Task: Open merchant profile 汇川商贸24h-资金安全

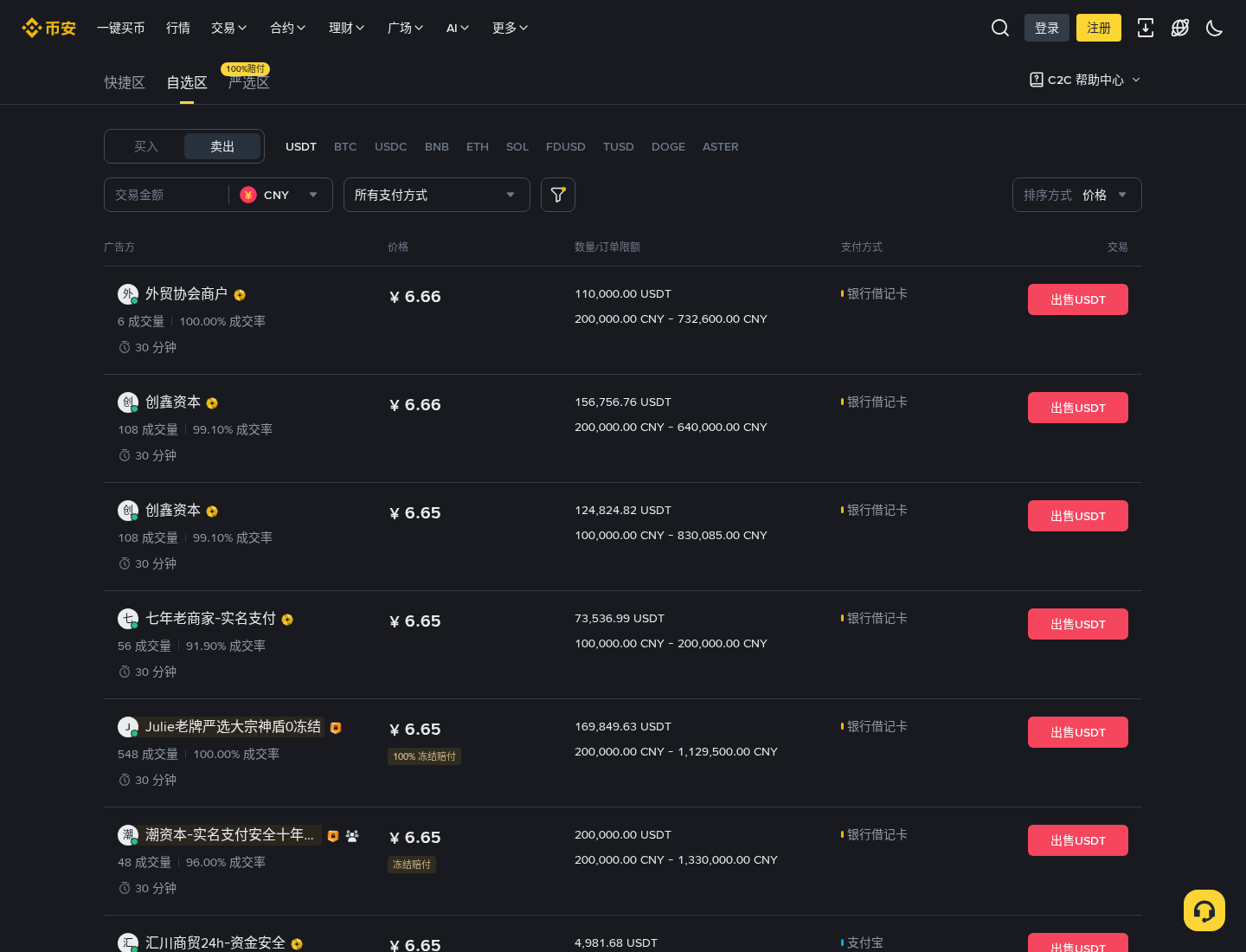Action: (x=215, y=942)
